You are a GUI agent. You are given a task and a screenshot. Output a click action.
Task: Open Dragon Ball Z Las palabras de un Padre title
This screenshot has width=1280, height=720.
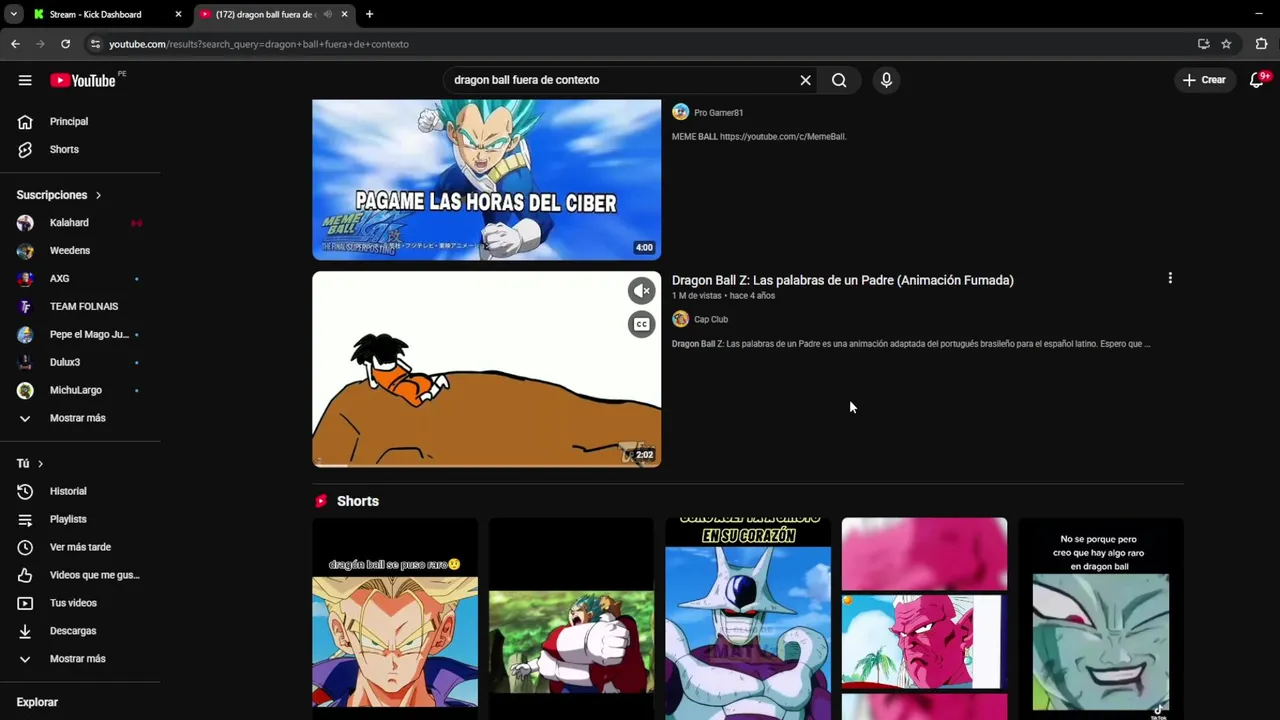[842, 281]
